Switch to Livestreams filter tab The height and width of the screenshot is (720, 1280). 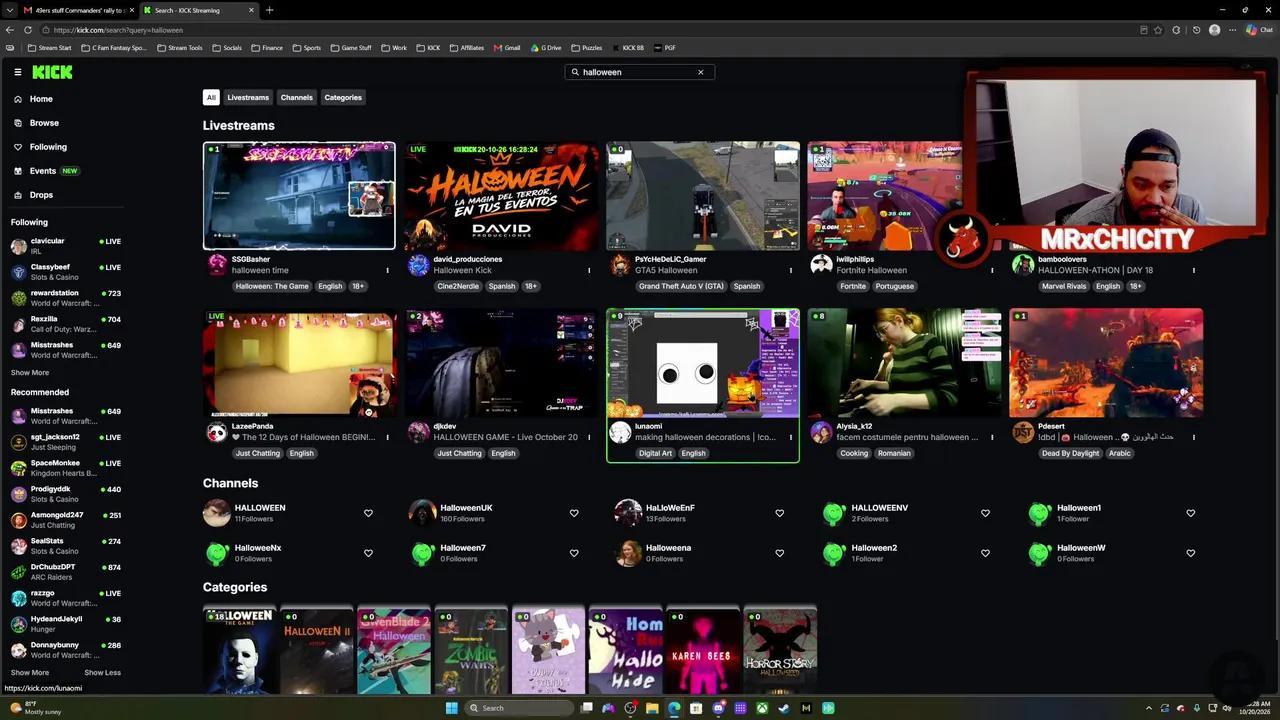point(248,97)
